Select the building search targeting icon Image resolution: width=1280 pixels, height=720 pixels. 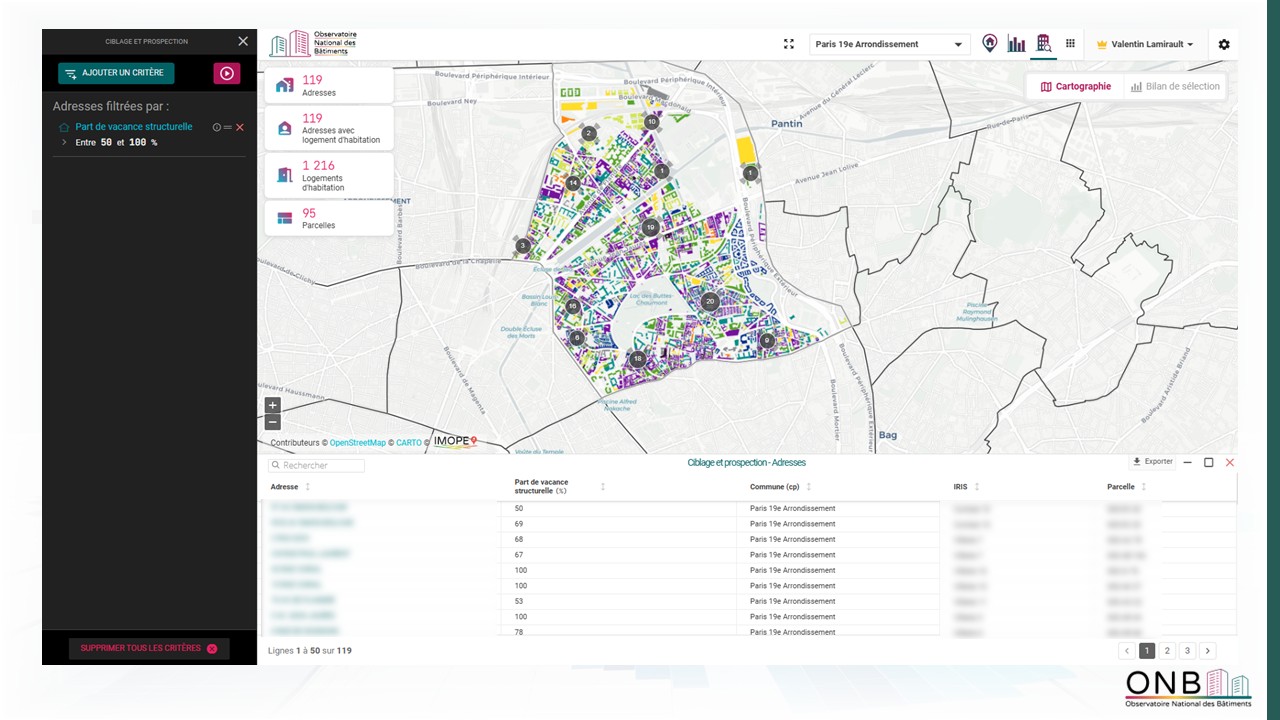pyautogui.click(x=1043, y=43)
